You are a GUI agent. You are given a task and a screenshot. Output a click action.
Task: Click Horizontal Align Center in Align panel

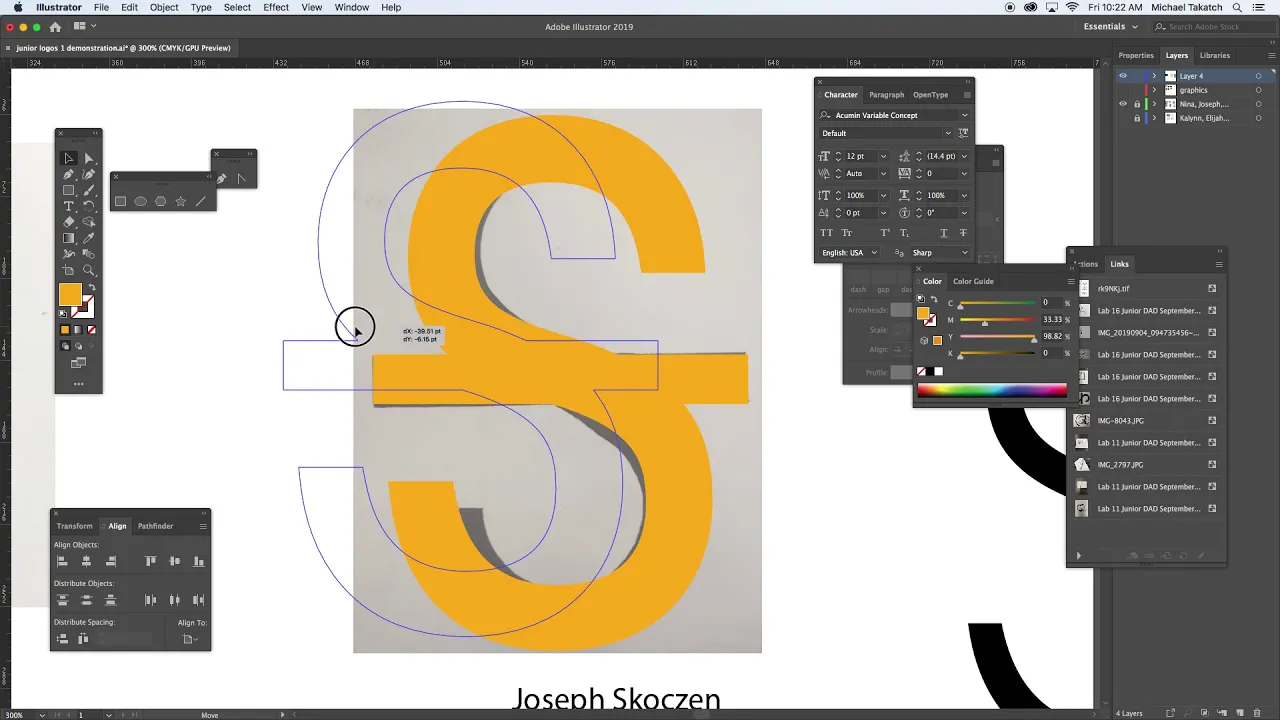click(x=86, y=562)
